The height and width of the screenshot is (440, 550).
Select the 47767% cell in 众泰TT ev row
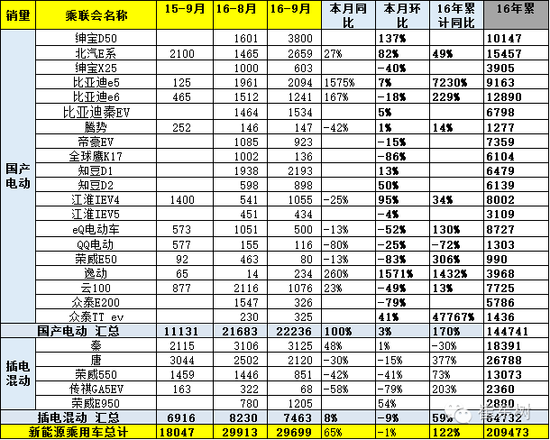tap(456, 316)
